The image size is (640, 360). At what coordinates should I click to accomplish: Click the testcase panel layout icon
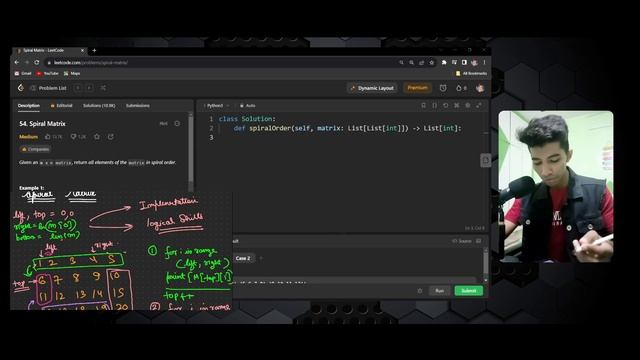pos(479,241)
